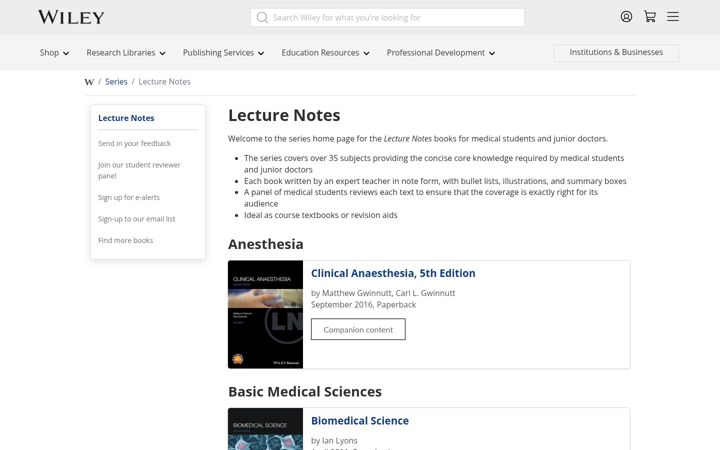
Task: Open the shopping cart icon
Action: point(650,17)
